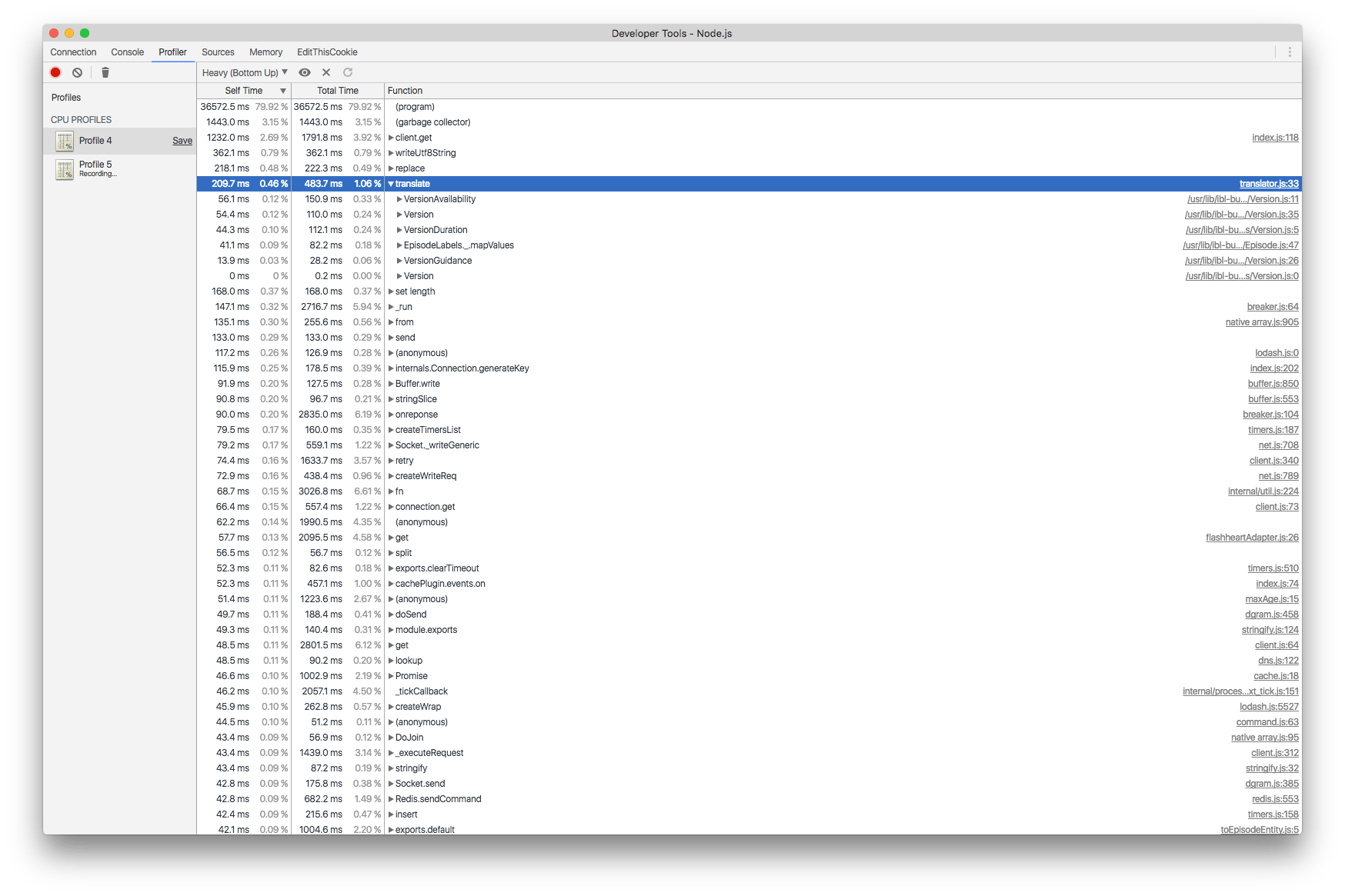Open the breaker.js:64 source link
This screenshot has height=896, width=1345.
[x=1273, y=307]
